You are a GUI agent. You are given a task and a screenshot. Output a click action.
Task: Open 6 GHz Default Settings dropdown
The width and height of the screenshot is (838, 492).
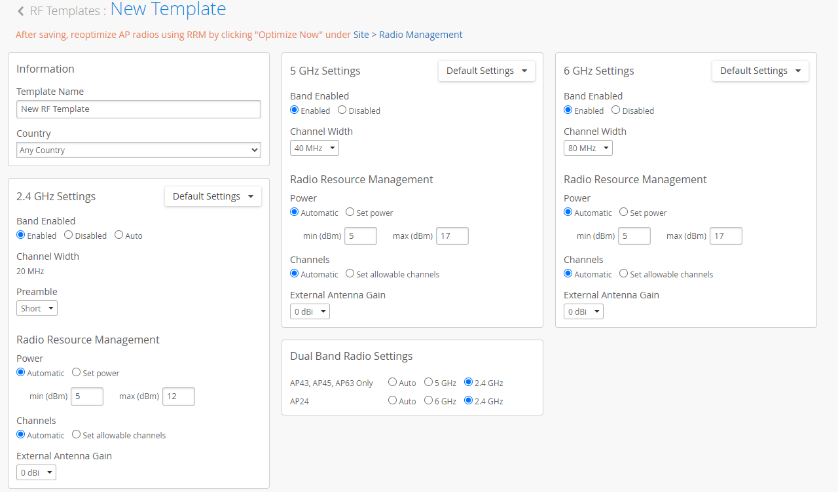[760, 71]
